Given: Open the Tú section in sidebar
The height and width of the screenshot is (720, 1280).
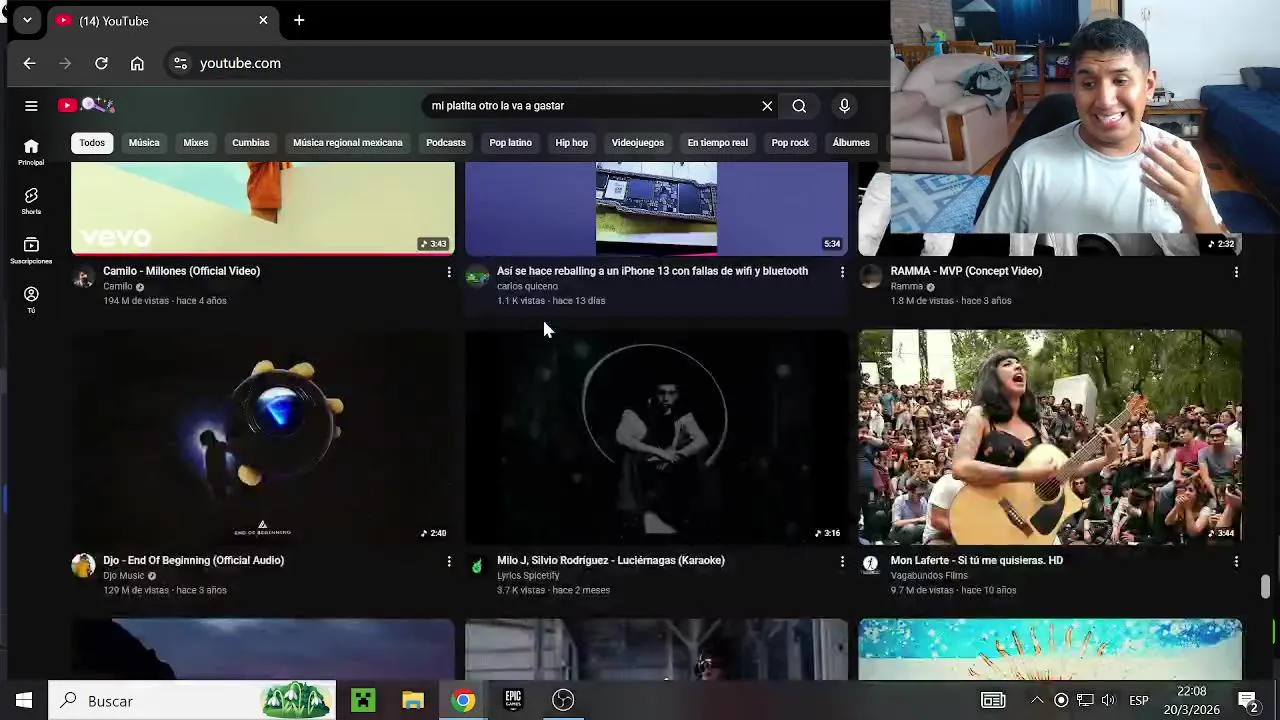Looking at the screenshot, I should [x=31, y=300].
